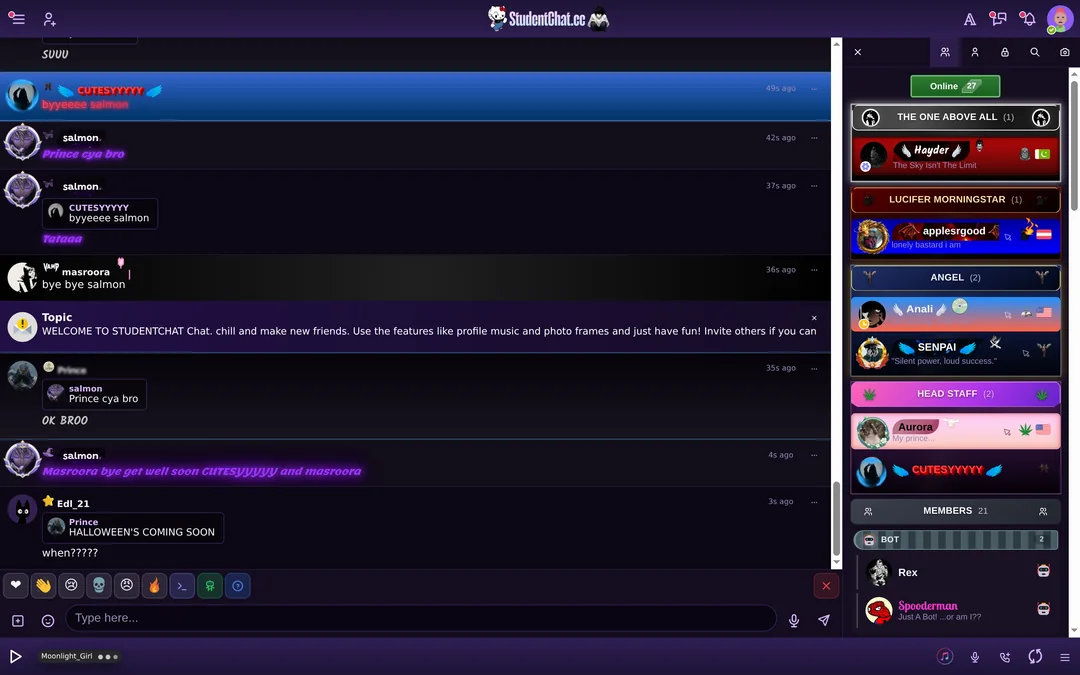Switch to the lock icon tab in sidebar
This screenshot has width=1080, height=675.
(x=1005, y=52)
